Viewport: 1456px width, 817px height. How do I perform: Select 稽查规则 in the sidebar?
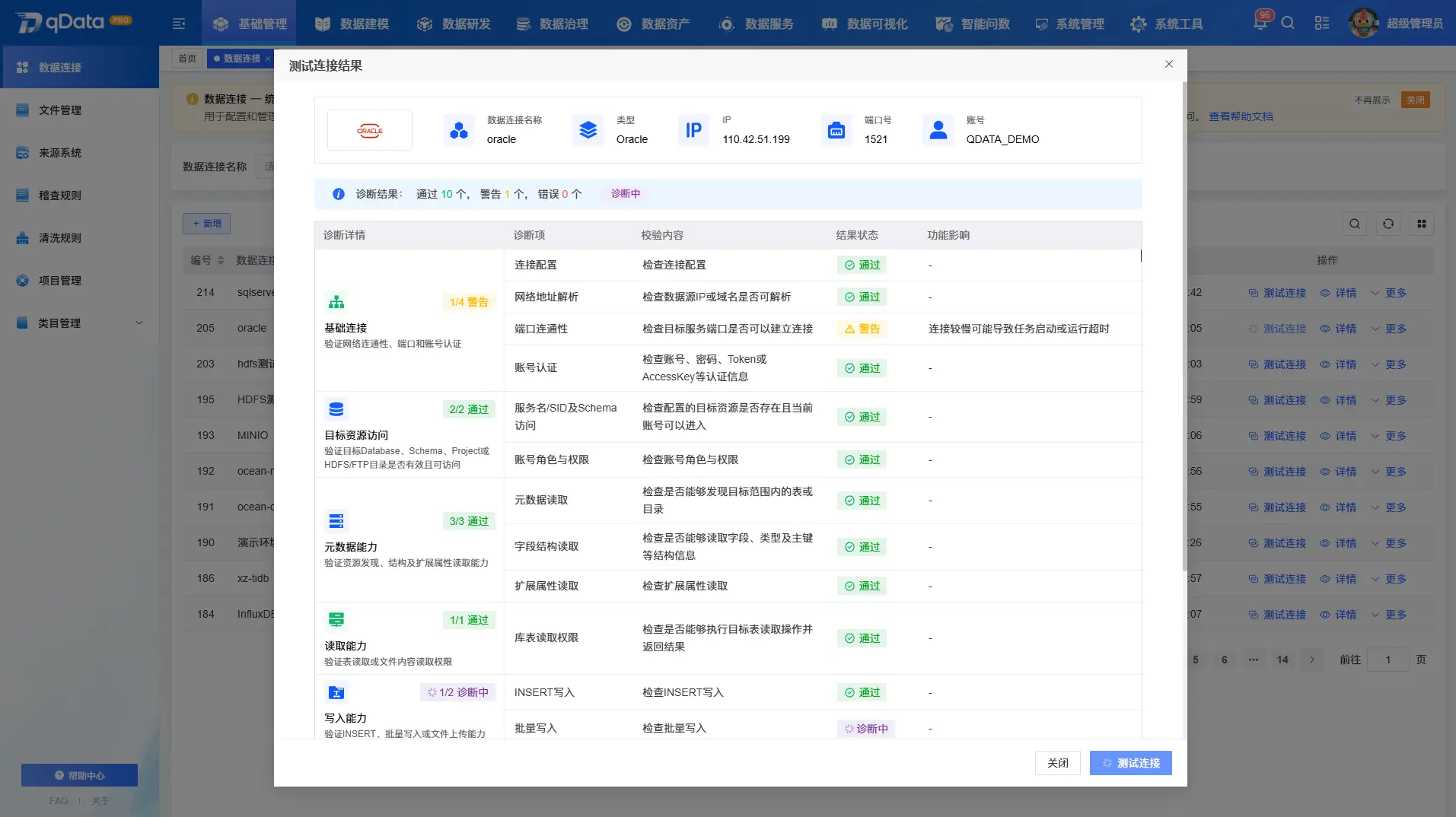79,196
